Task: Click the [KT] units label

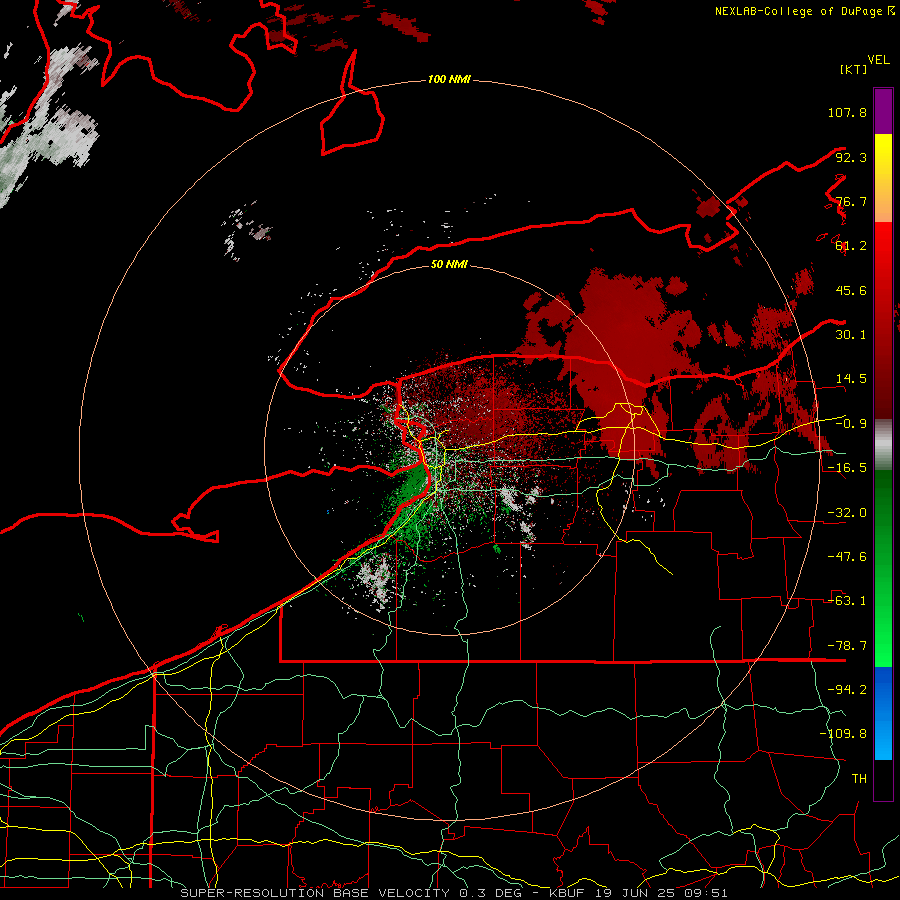Action: coord(853,69)
